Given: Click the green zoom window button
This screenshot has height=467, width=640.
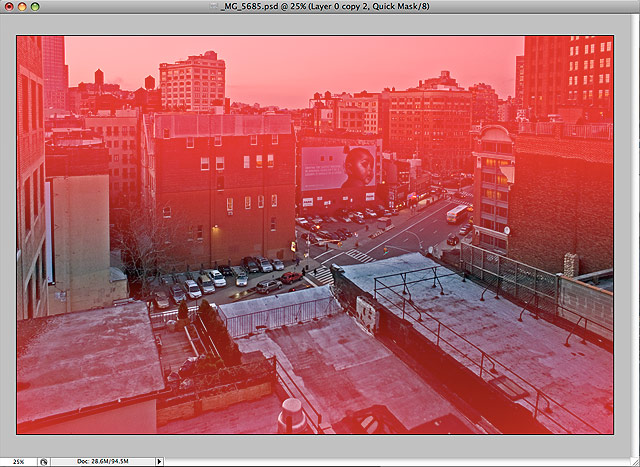Looking at the screenshot, I should [35, 7].
